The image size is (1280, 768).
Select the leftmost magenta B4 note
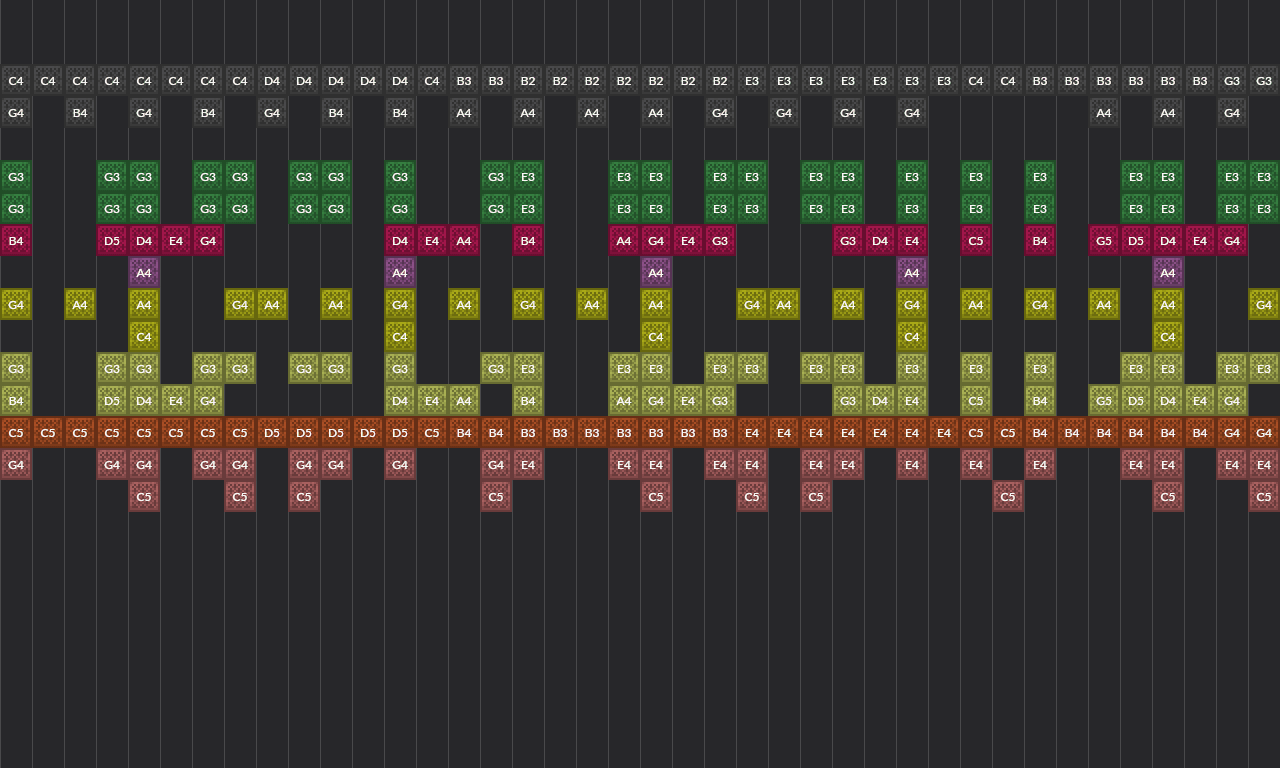point(16,240)
